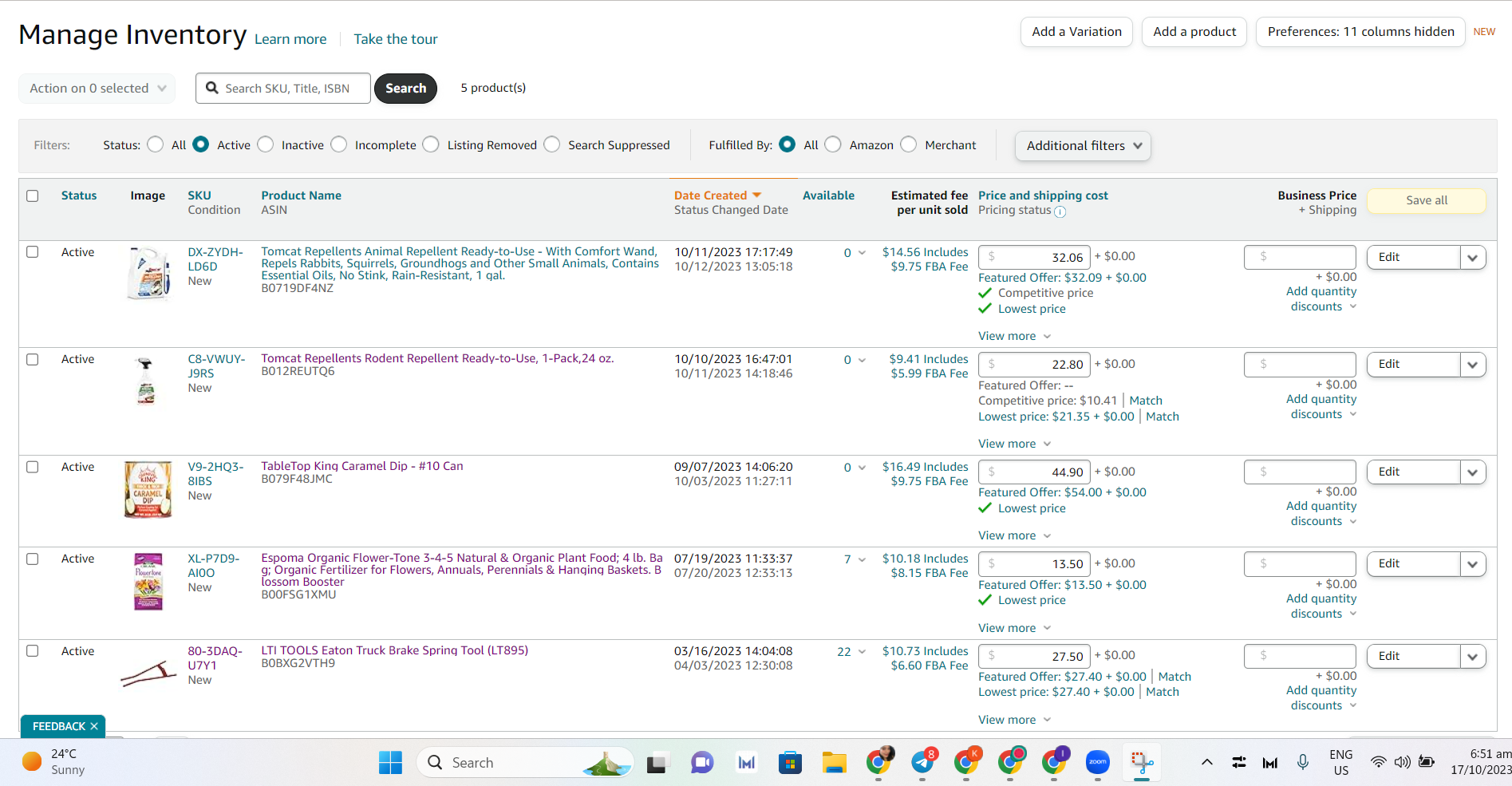This screenshot has width=1512, height=786.
Task: Click the Search button
Action: [405, 88]
